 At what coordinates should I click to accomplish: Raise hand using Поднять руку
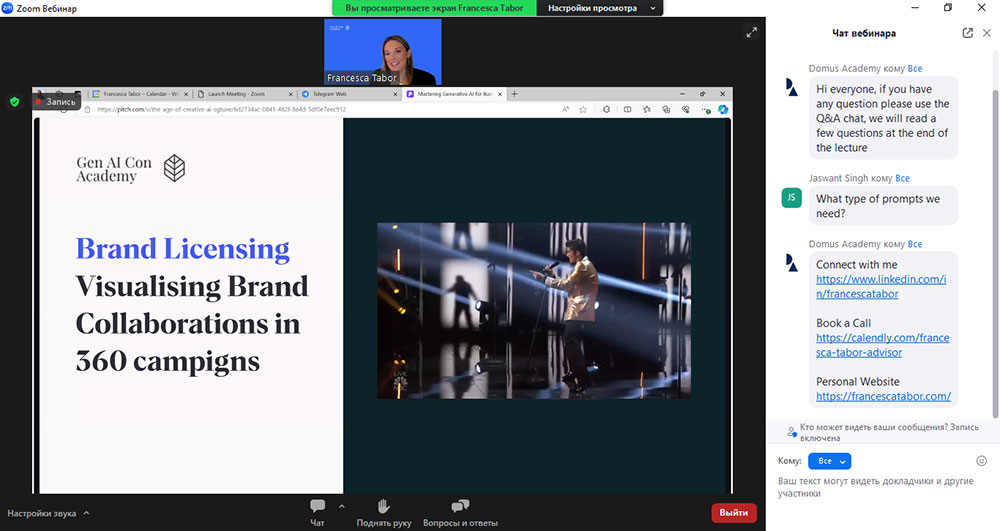pyautogui.click(x=383, y=513)
